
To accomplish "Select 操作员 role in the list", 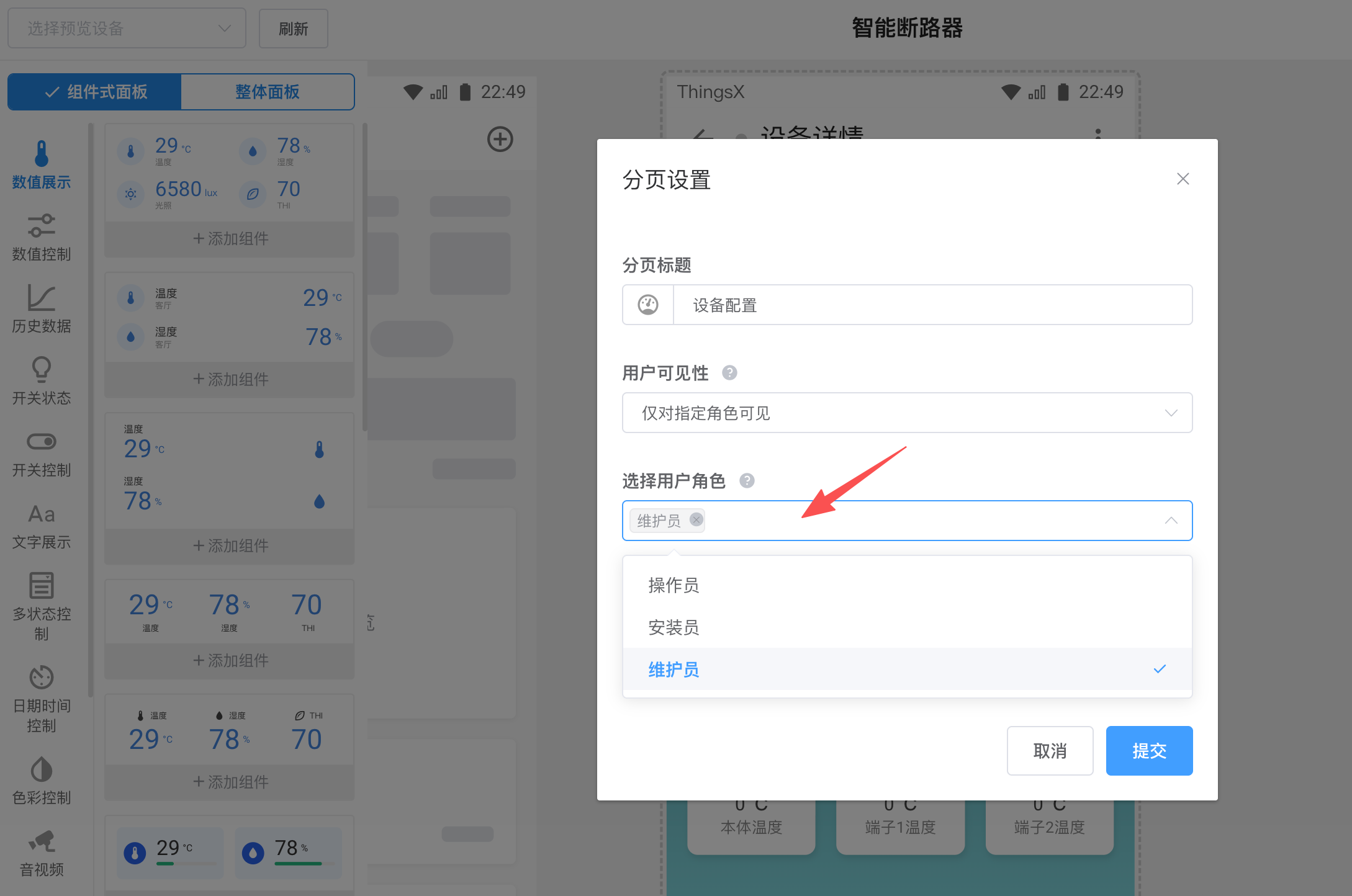I will point(674,585).
